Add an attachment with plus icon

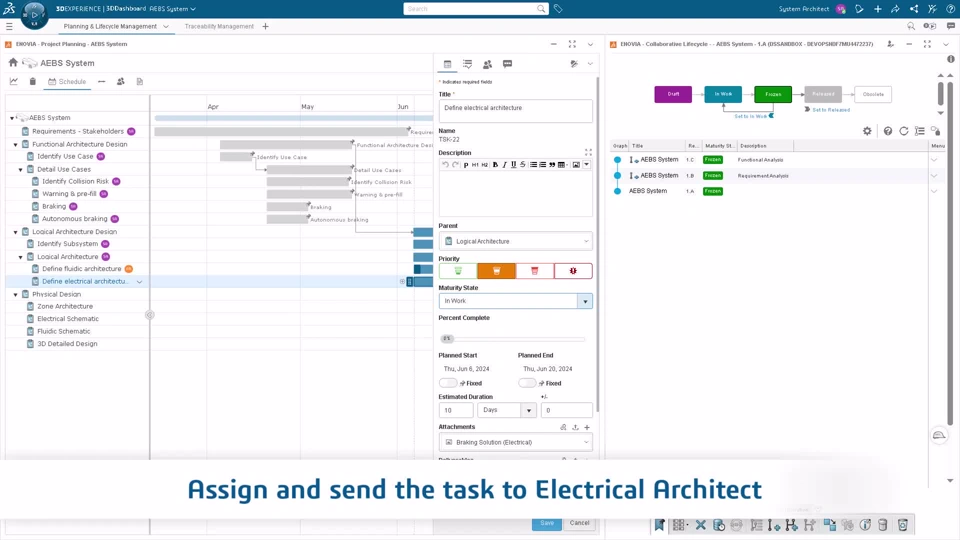pyautogui.click(x=587, y=427)
